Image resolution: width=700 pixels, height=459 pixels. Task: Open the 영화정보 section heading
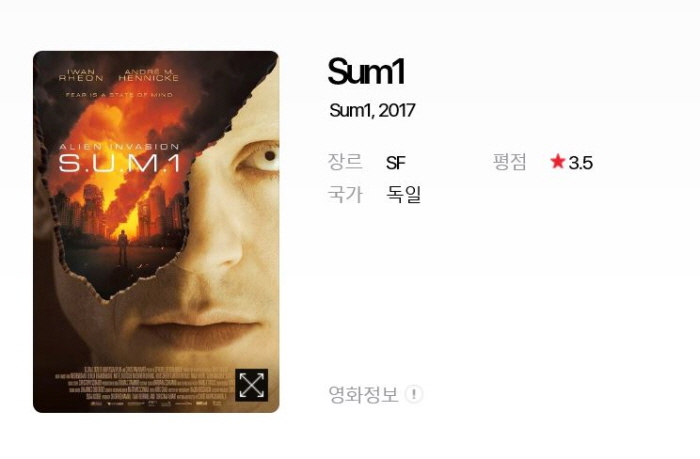(x=363, y=394)
